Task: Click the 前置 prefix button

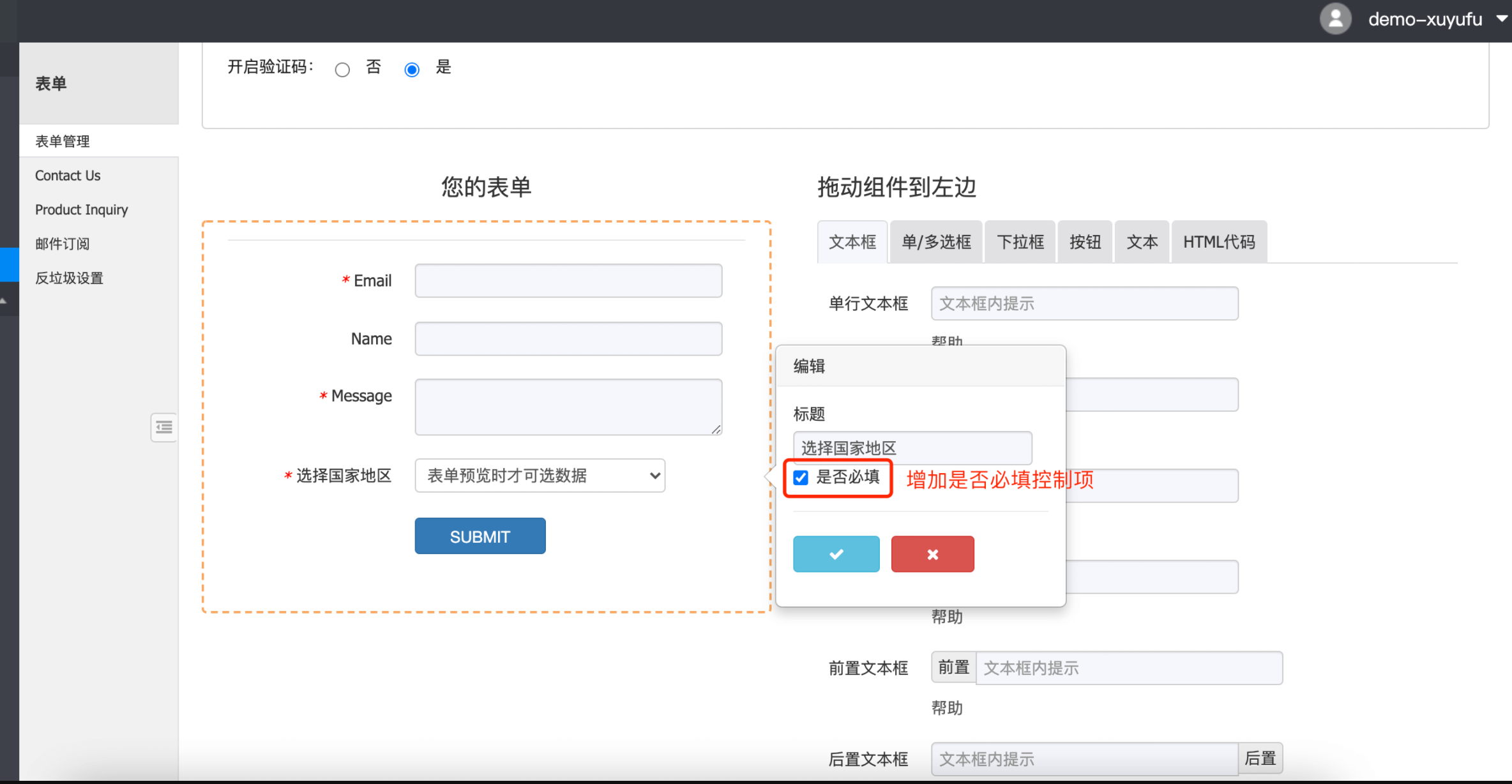Action: [953, 667]
